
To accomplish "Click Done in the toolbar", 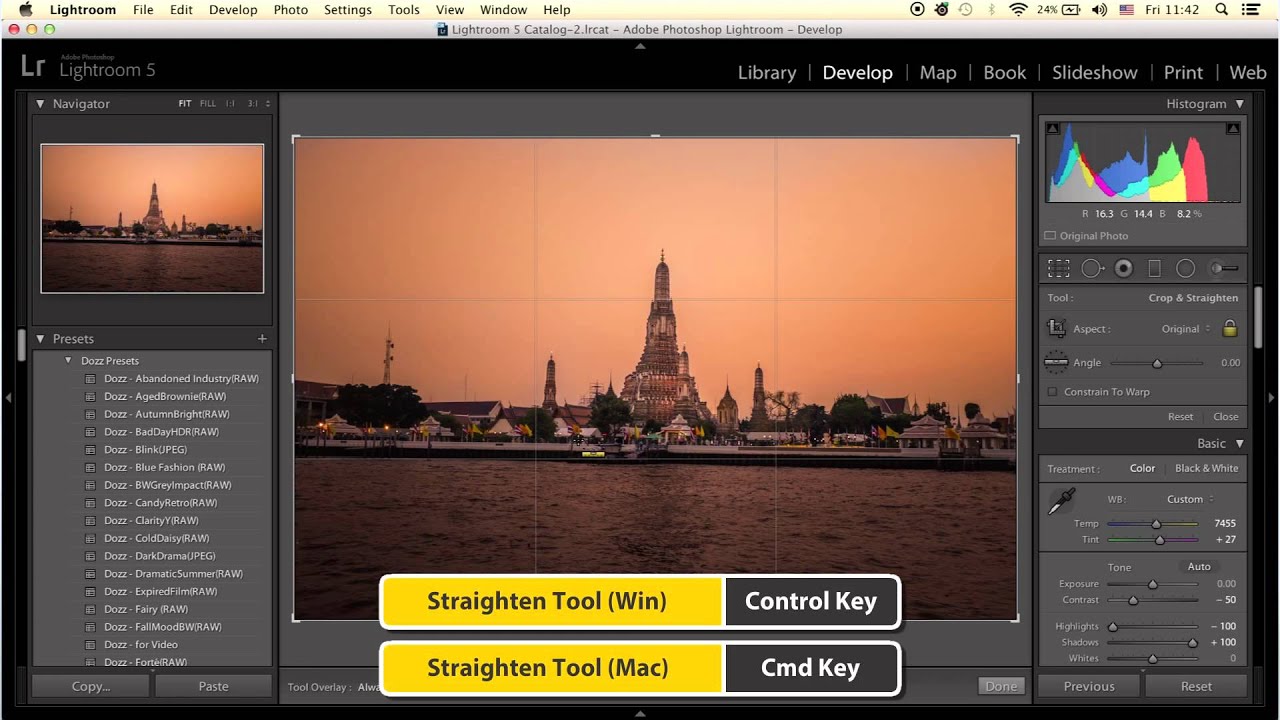I will (x=1001, y=686).
